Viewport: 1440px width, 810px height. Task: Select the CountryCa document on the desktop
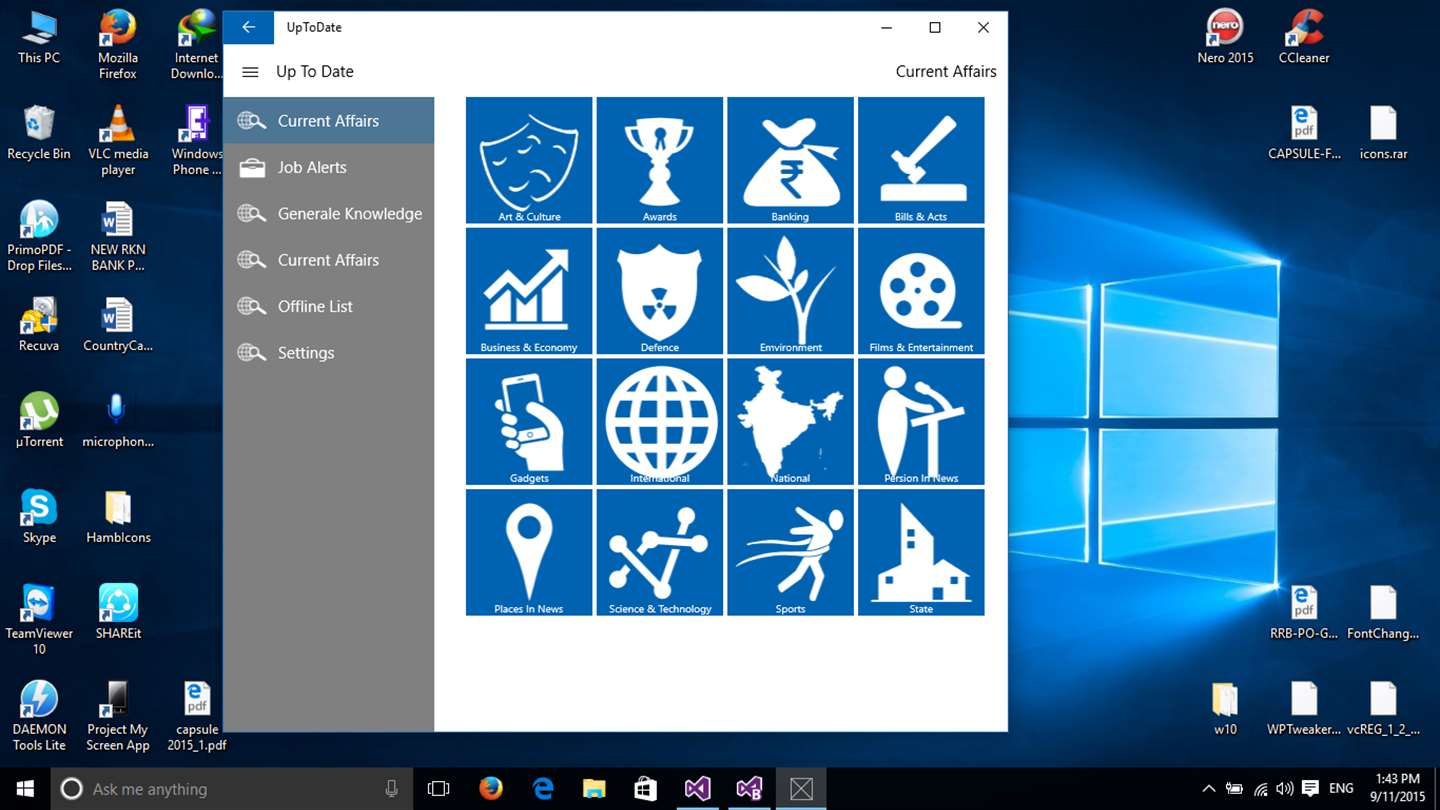(x=118, y=325)
